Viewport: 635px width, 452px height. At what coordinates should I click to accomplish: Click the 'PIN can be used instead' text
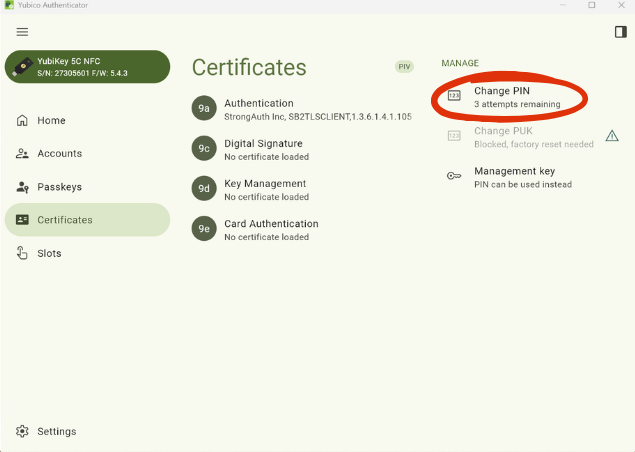523,184
